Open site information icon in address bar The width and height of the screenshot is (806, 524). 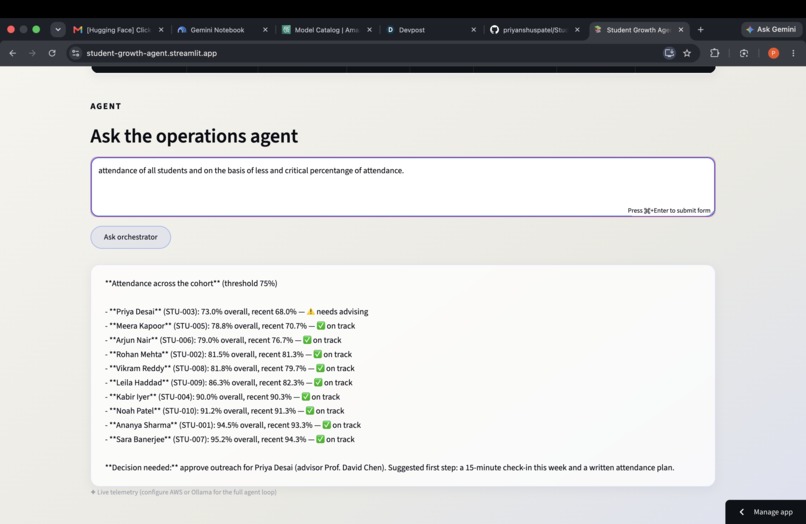[76, 53]
